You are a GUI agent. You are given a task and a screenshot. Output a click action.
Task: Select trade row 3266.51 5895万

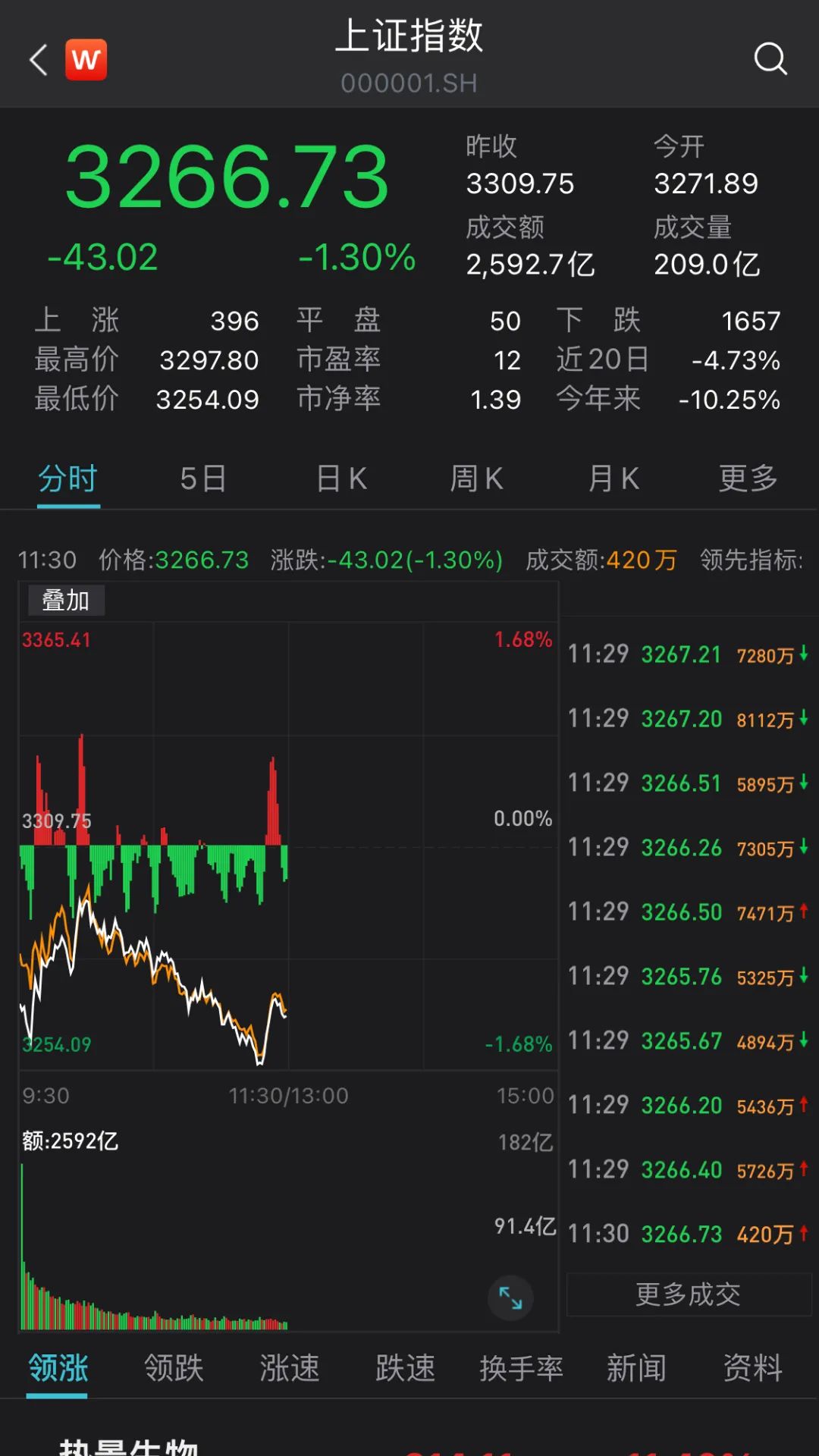(689, 783)
